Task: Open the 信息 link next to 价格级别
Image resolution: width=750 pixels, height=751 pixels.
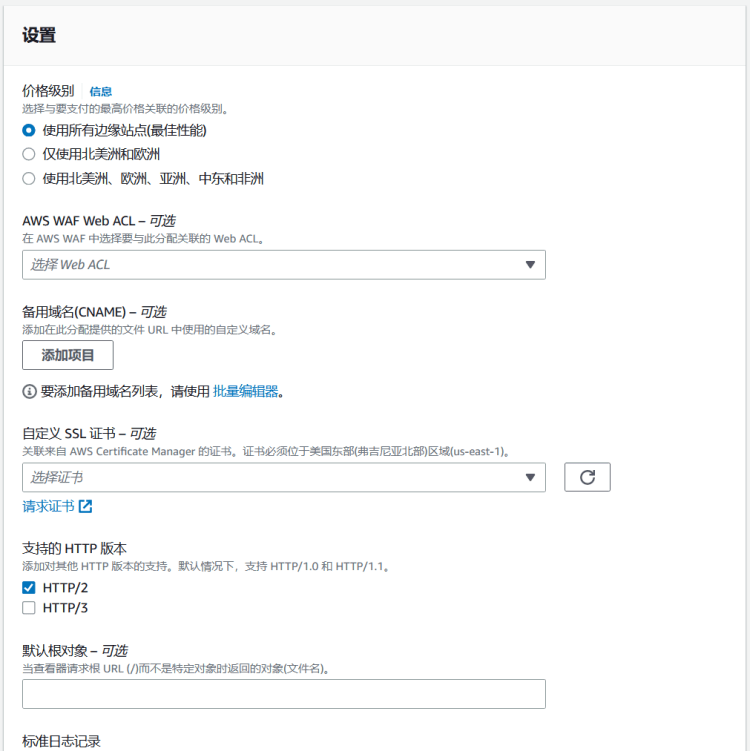Action: (101, 91)
